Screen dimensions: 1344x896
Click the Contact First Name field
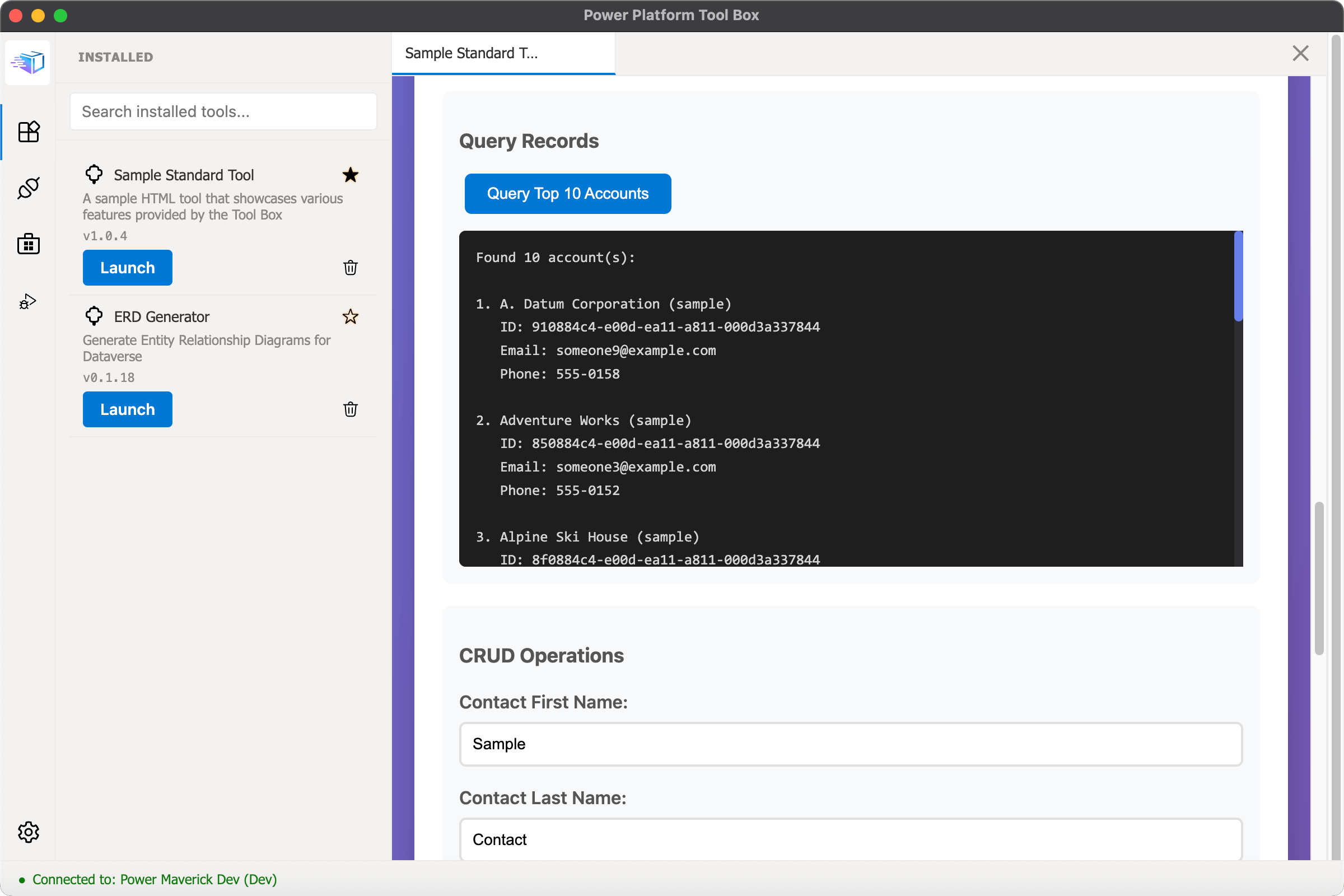click(850, 744)
